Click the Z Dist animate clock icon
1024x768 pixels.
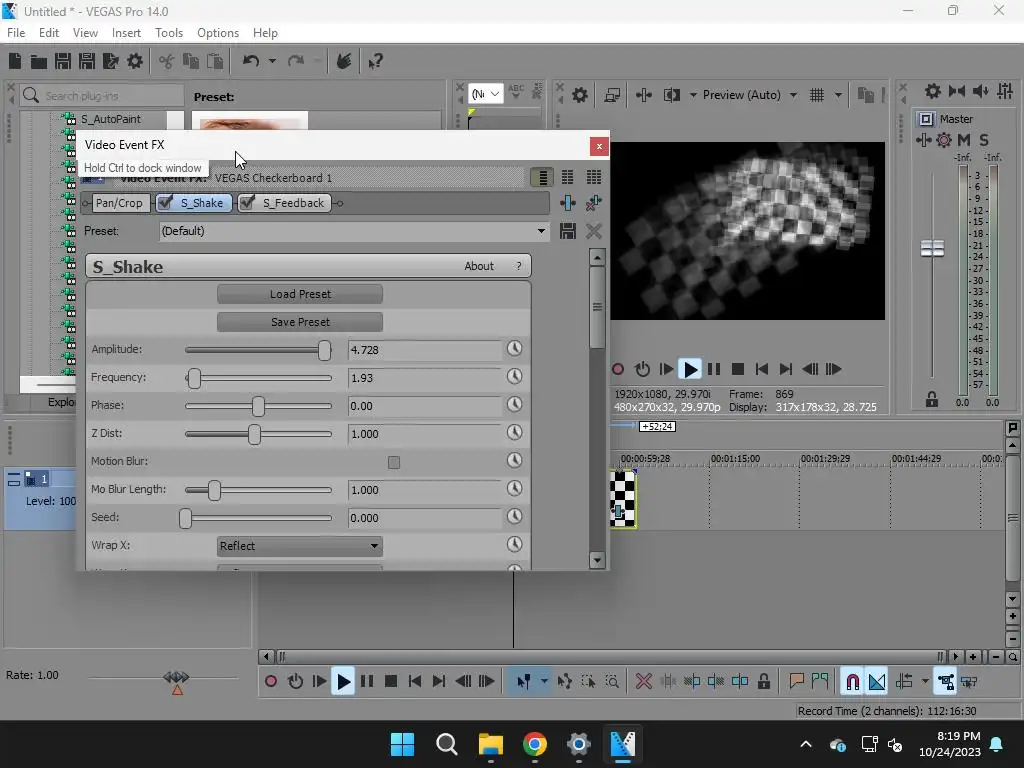pyautogui.click(x=515, y=432)
